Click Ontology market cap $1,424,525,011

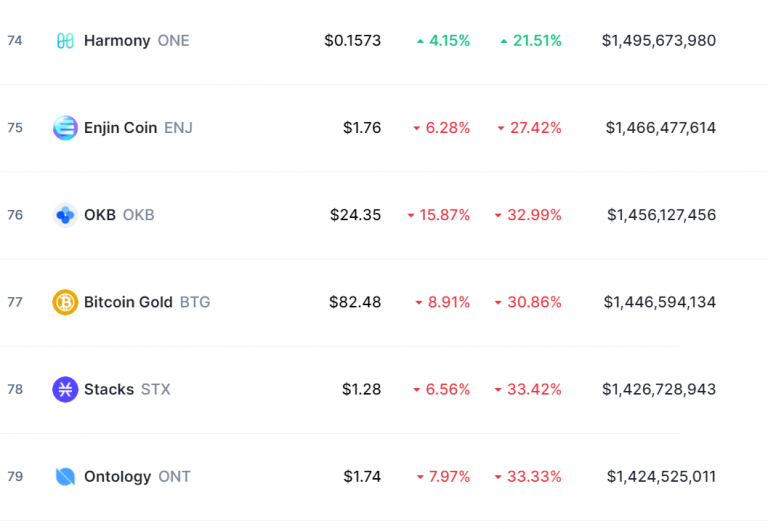click(661, 476)
